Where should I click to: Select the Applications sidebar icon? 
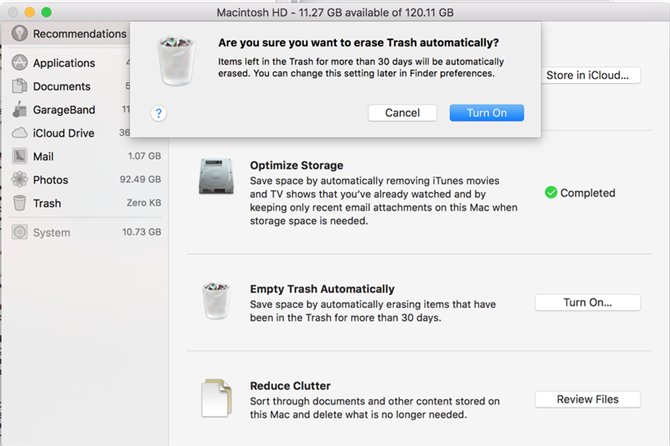coord(20,62)
